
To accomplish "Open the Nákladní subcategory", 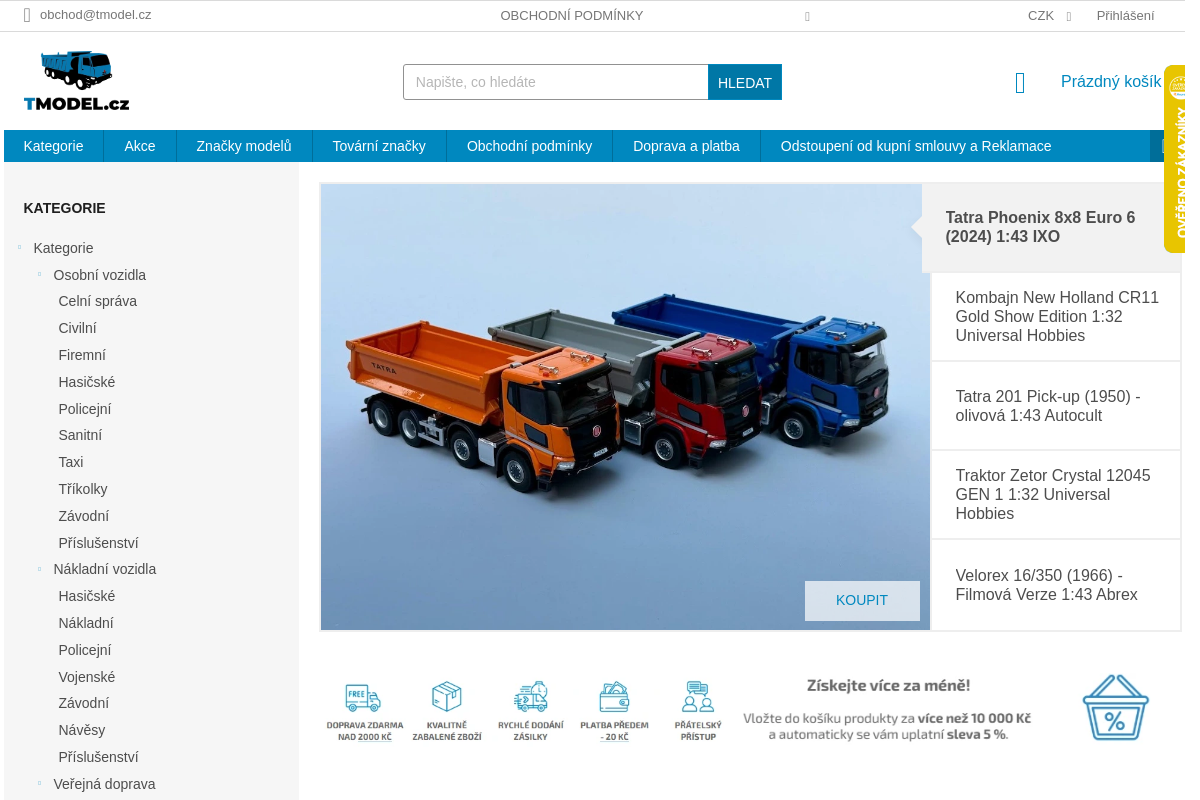I will (x=86, y=623).
